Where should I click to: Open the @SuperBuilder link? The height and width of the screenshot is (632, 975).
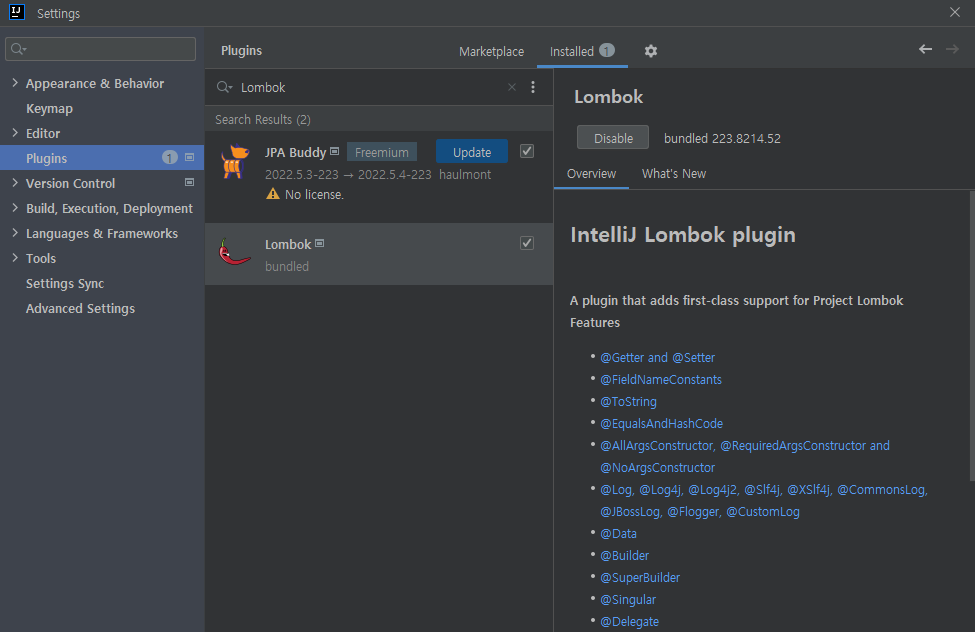click(640, 577)
